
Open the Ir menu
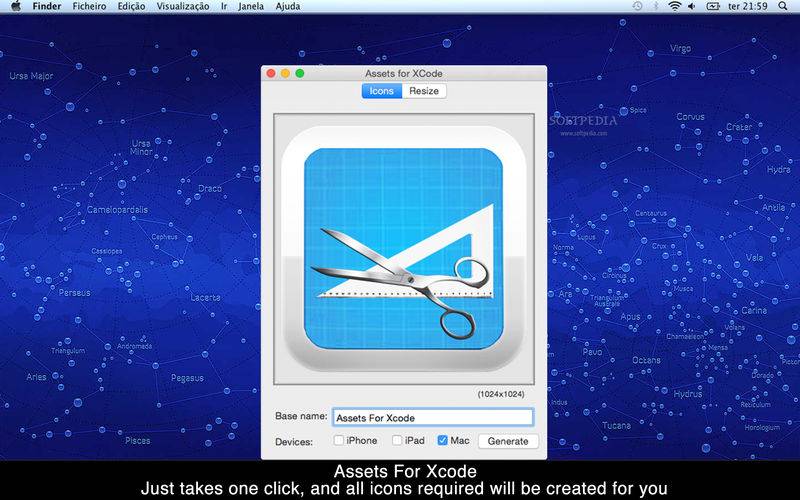(x=224, y=6)
